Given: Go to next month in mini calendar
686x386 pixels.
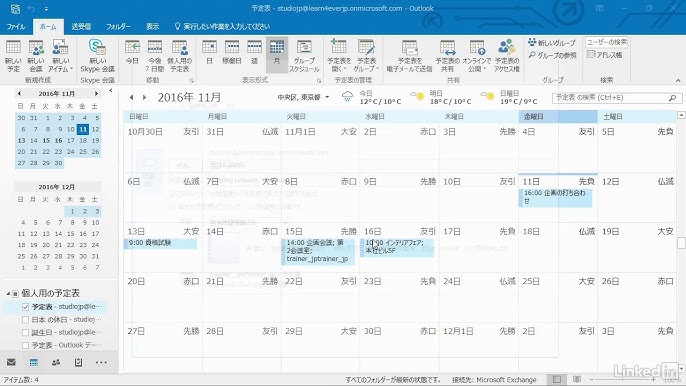Looking at the screenshot, I should coord(96,94).
